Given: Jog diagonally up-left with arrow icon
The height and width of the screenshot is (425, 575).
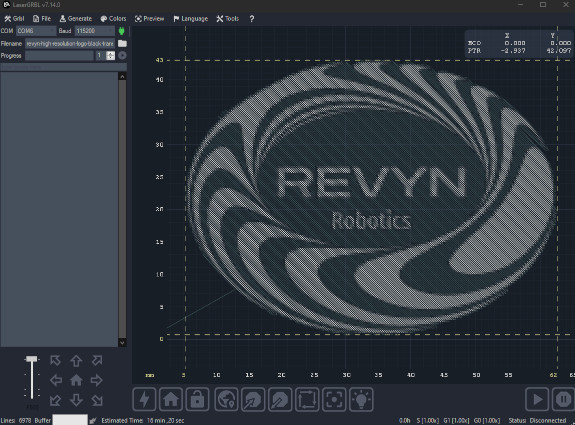Looking at the screenshot, I should (55, 360).
